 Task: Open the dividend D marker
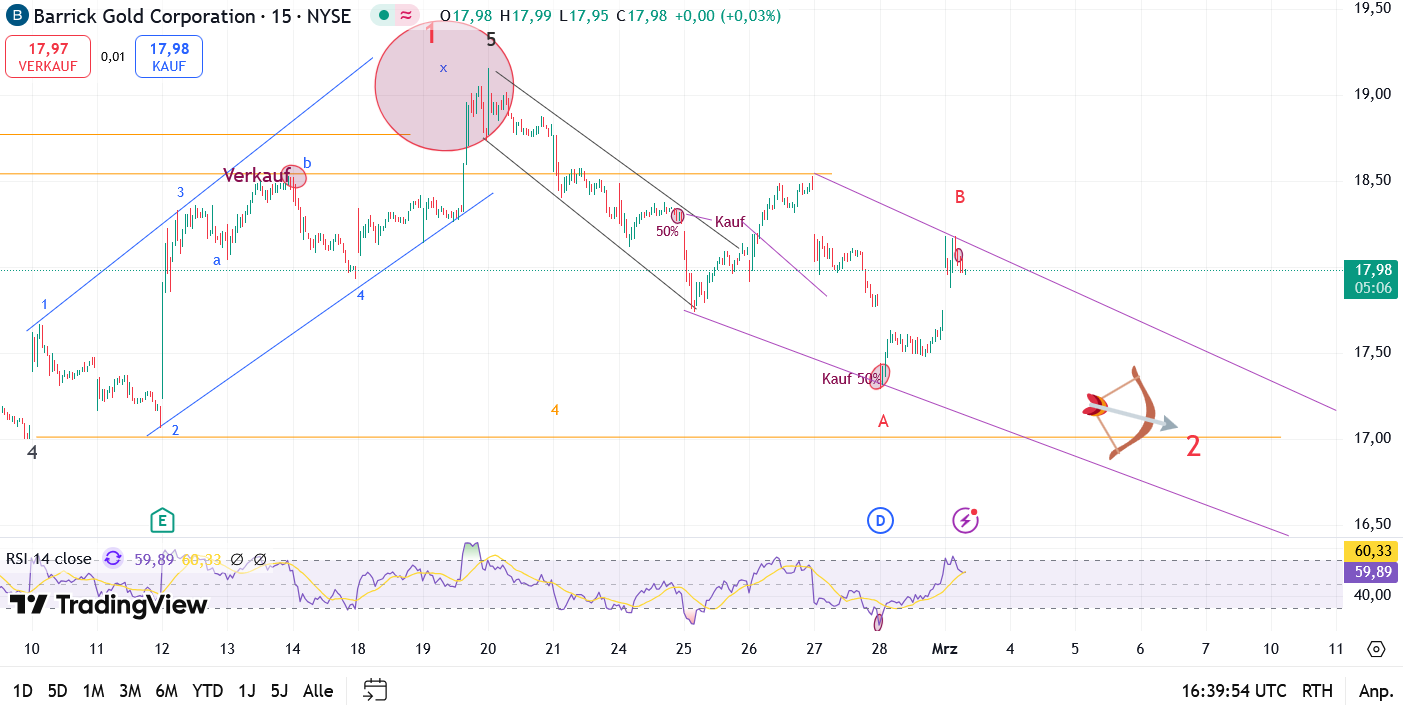pyautogui.click(x=880, y=520)
